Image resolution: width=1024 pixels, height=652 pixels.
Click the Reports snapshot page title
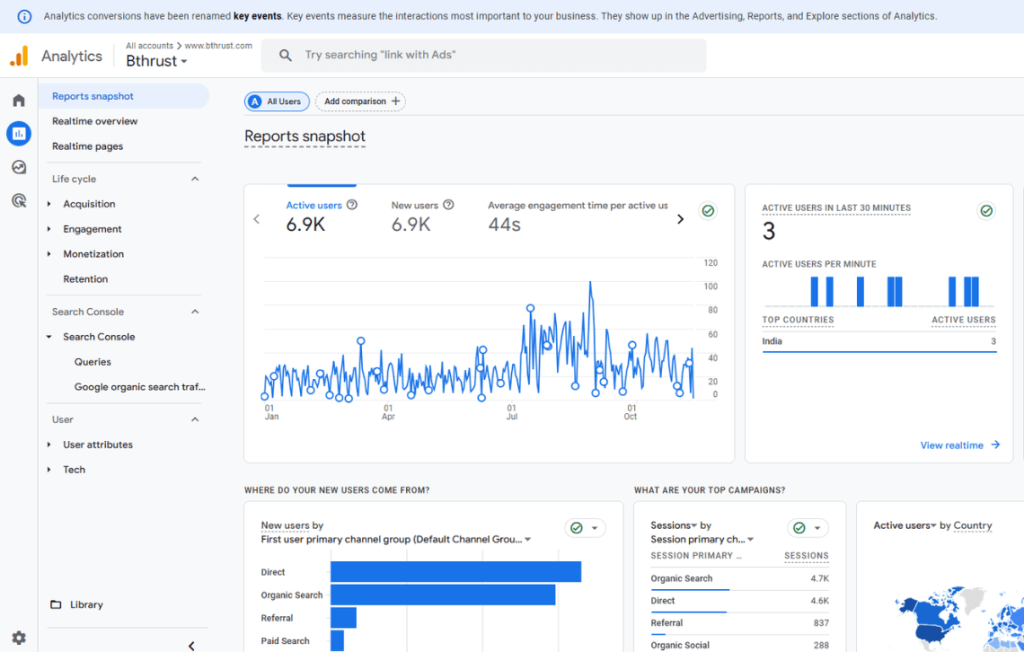305,136
